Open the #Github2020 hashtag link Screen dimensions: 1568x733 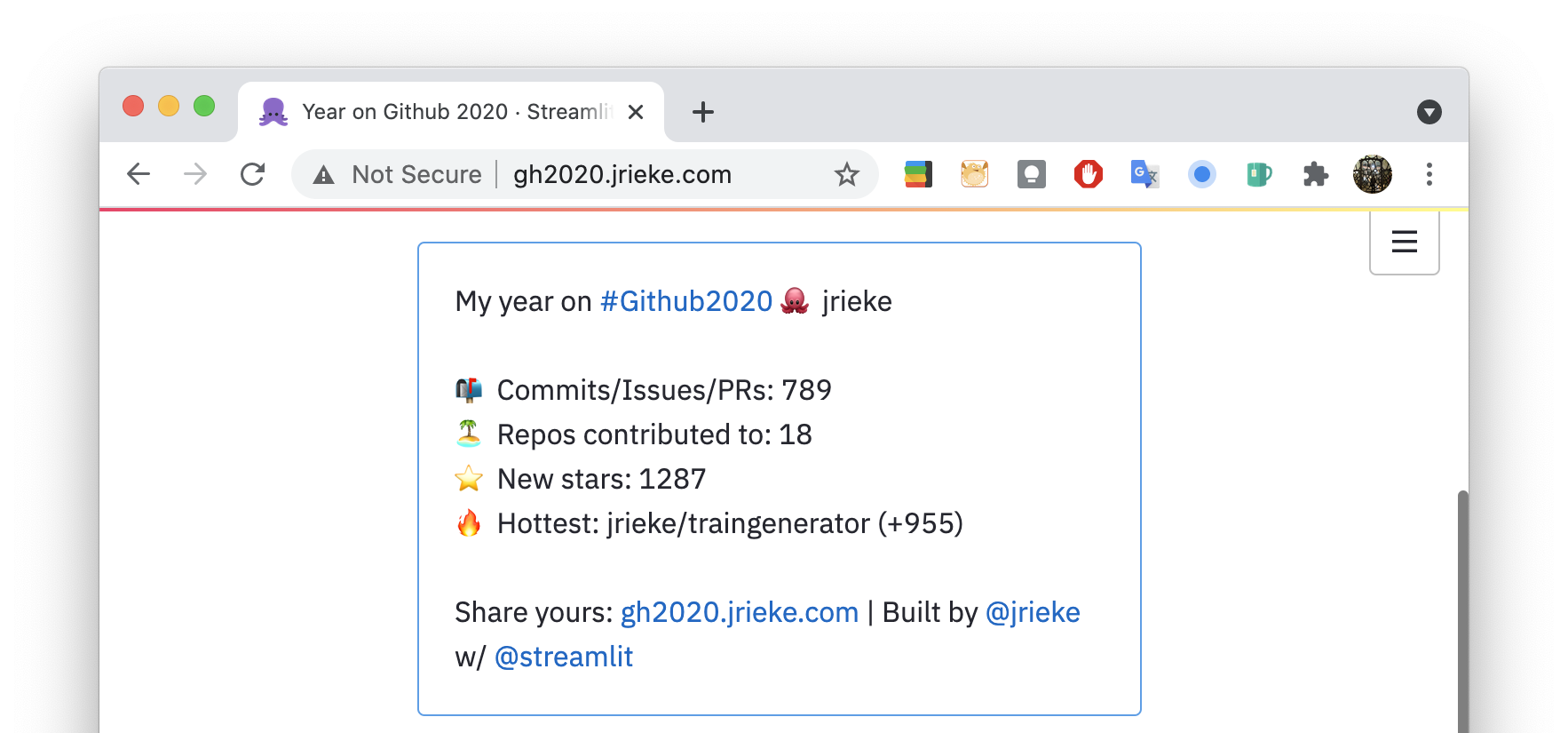[x=686, y=301]
